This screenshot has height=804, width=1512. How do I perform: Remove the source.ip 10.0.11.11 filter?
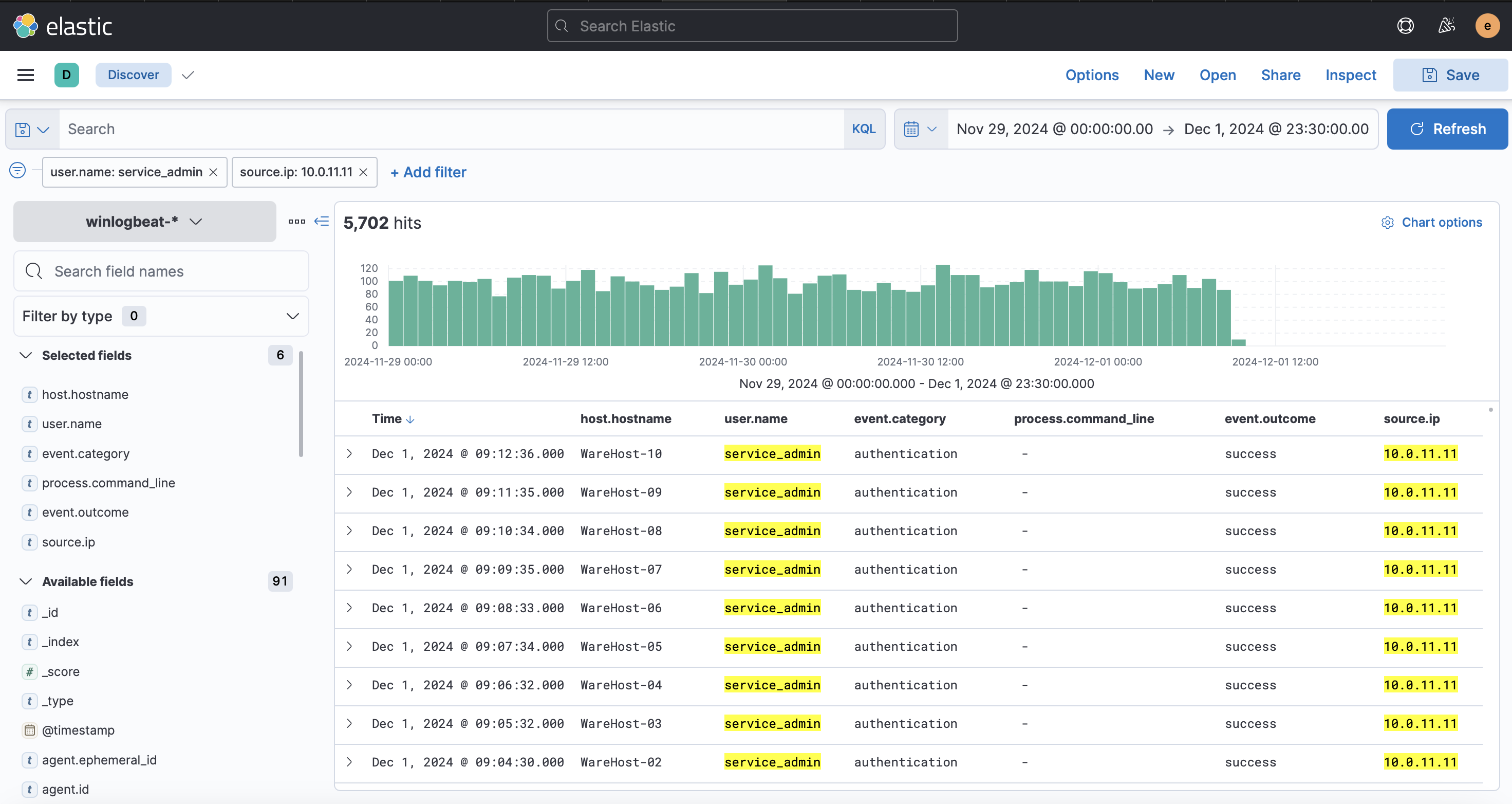pos(363,172)
